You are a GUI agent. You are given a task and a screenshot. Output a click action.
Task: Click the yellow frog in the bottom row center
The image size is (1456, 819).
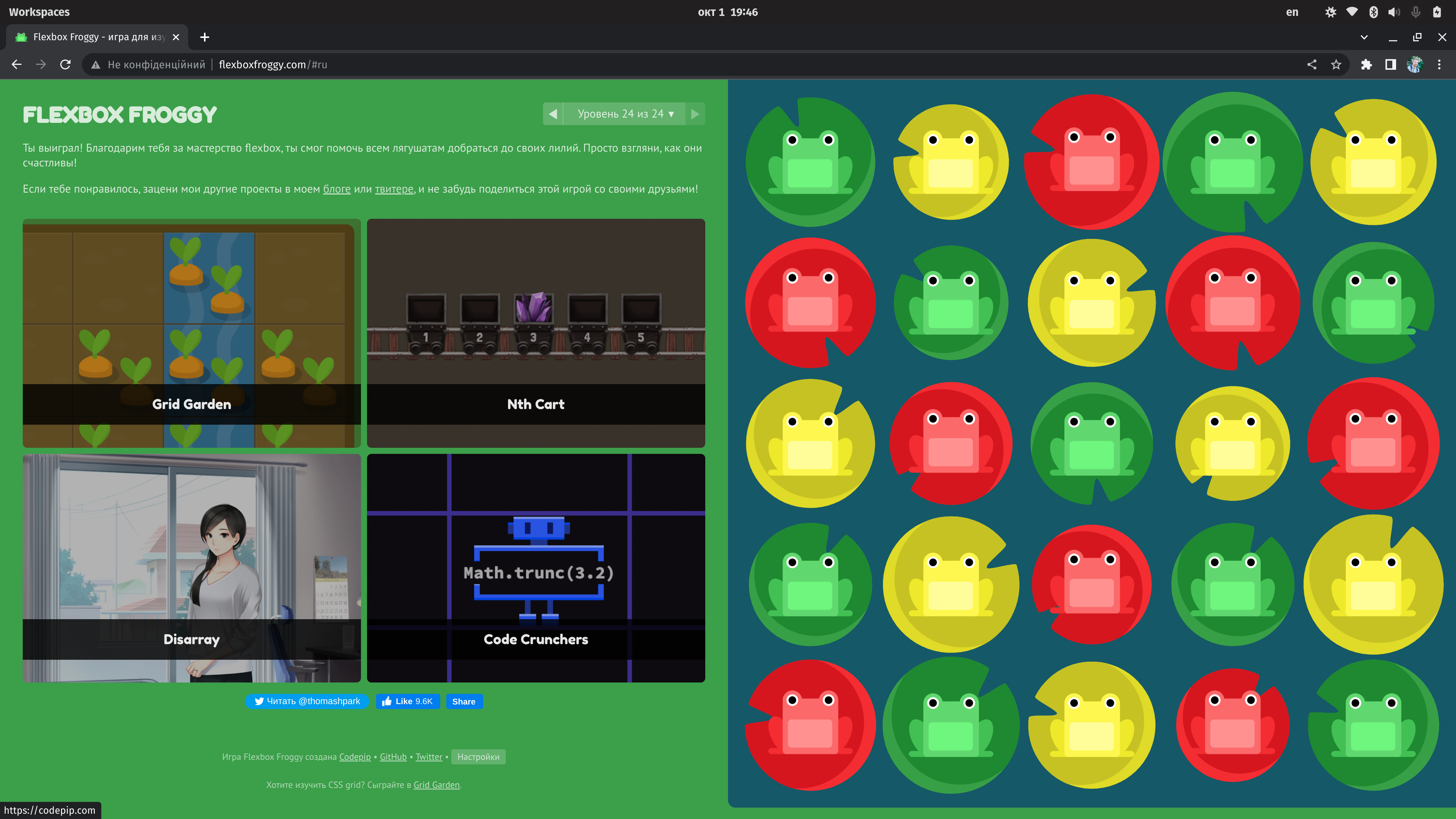(x=1092, y=726)
